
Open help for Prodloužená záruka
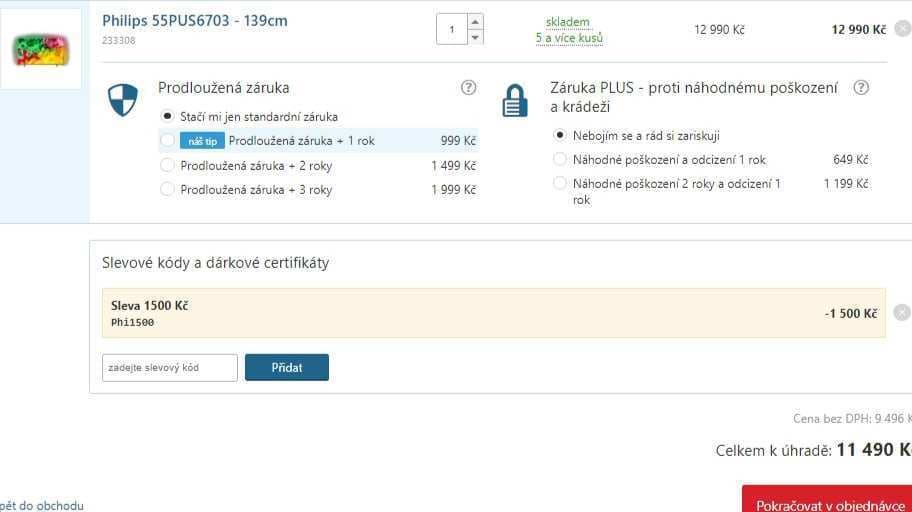click(468, 87)
